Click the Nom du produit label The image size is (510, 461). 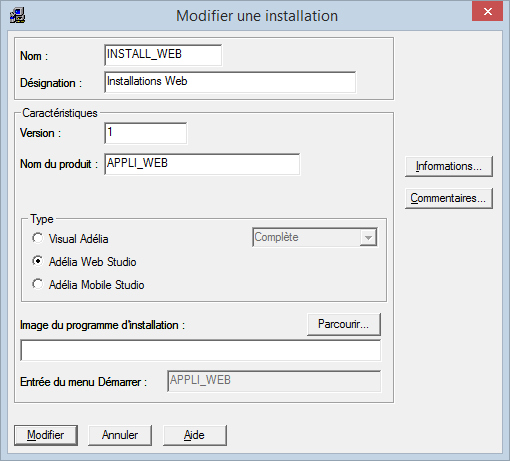pos(59,164)
